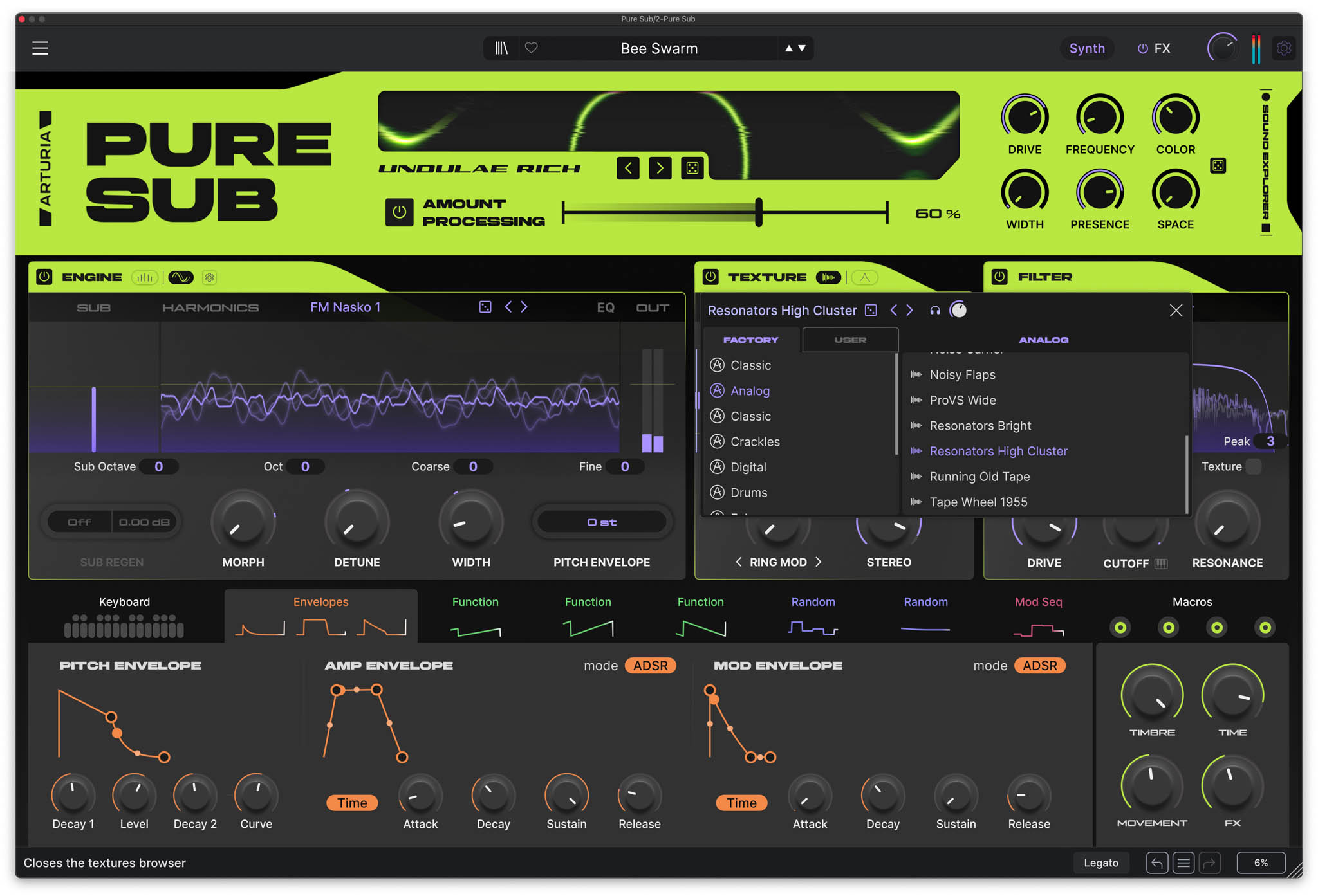Randomize the FM Nasko 1 engine preset
The image size is (1318, 896).
(x=485, y=307)
